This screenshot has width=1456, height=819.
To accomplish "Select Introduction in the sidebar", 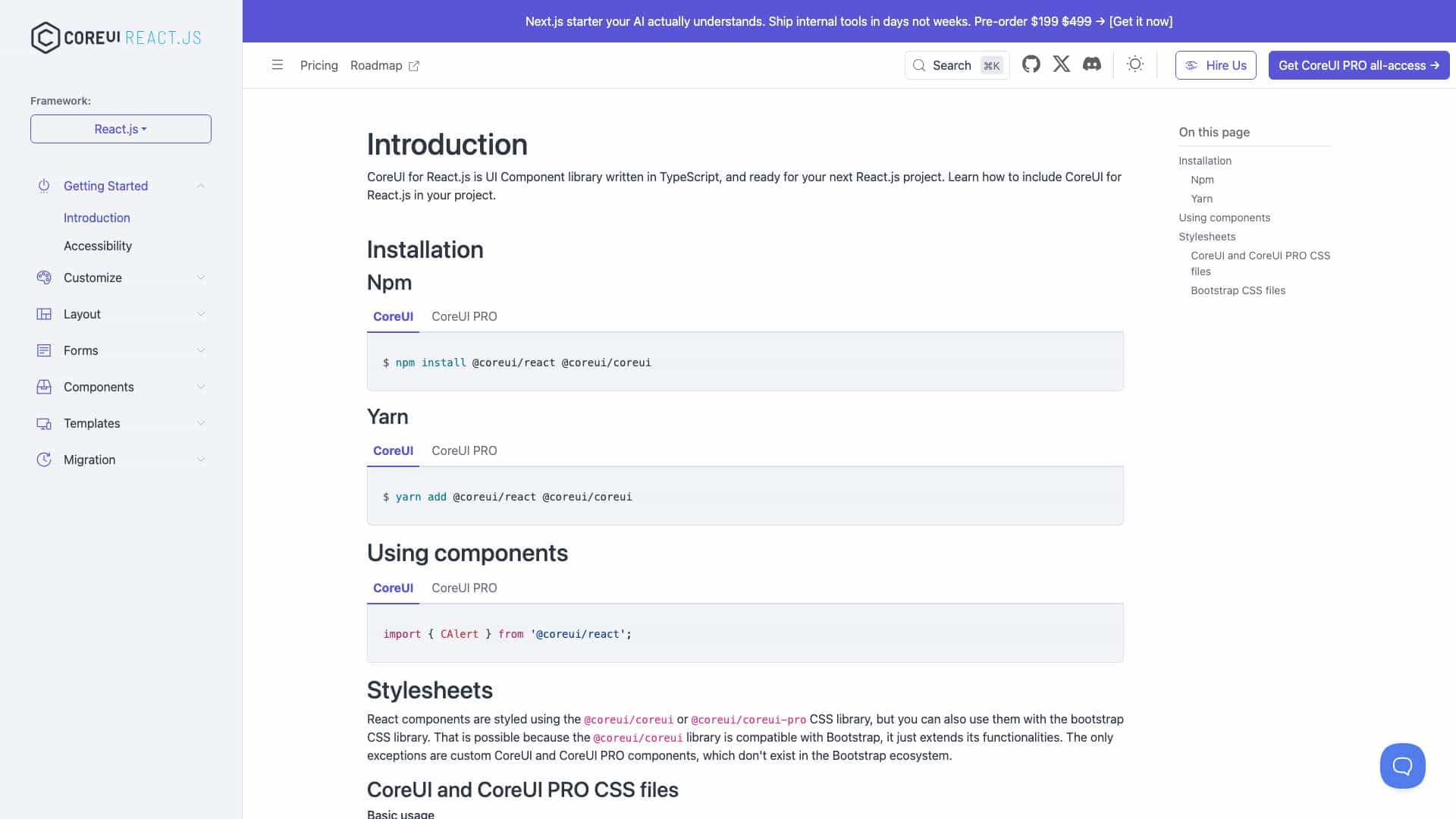I will (x=97, y=218).
